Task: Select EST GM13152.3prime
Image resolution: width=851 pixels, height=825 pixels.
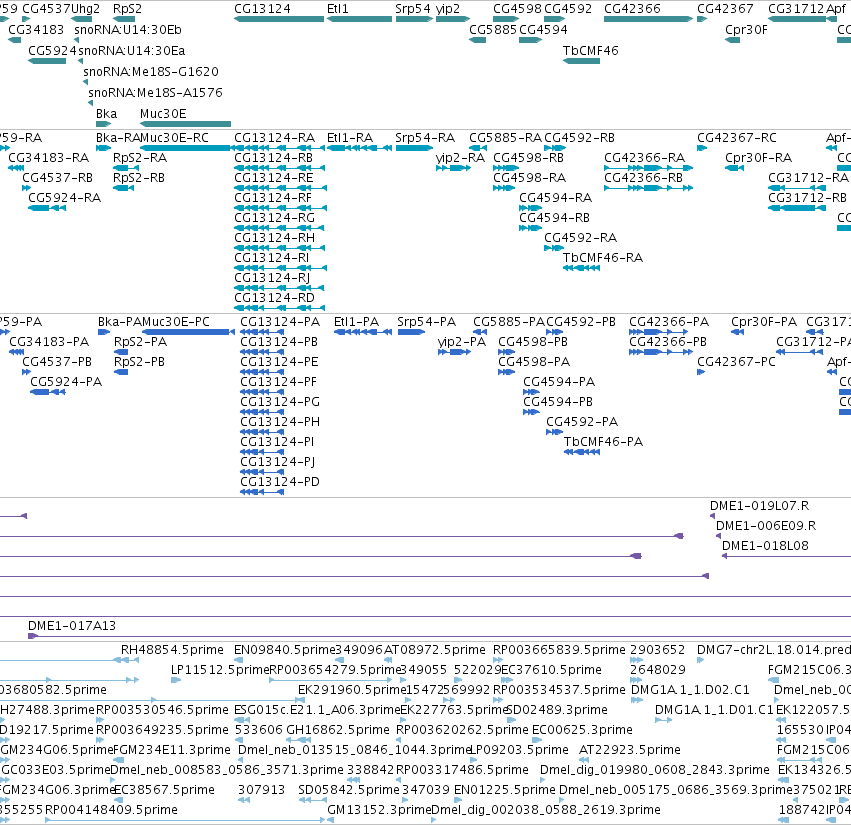Action: [379, 810]
